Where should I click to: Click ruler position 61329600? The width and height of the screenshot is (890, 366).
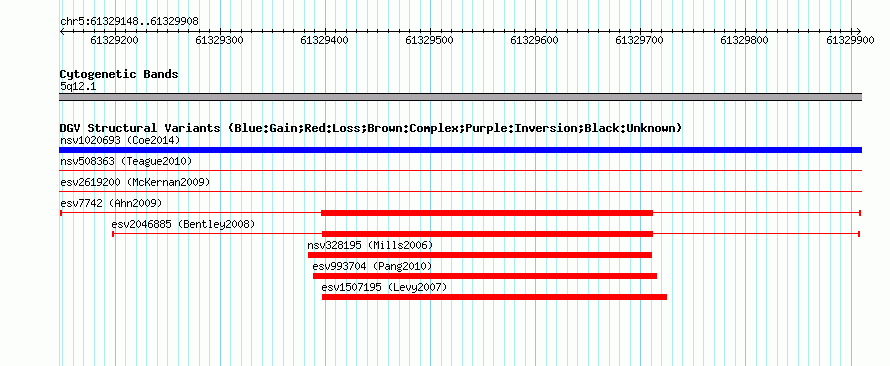point(535,40)
